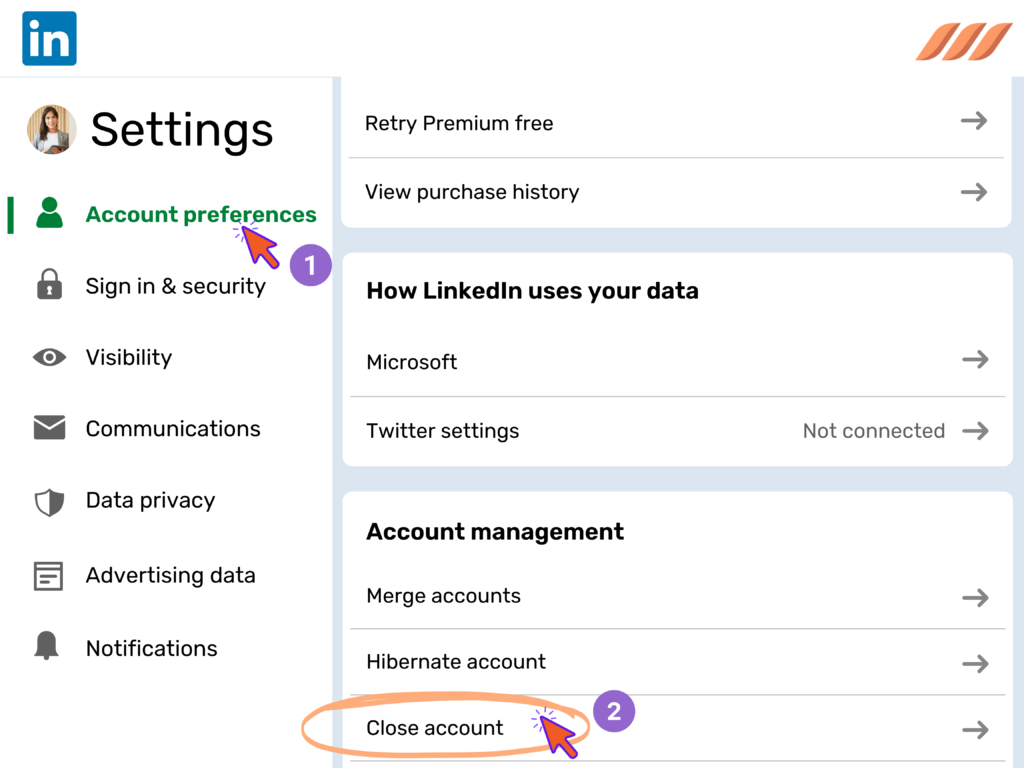Image resolution: width=1024 pixels, height=768 pixels.
Task: Select the Account preferences person icon
Action: [49, 214]
